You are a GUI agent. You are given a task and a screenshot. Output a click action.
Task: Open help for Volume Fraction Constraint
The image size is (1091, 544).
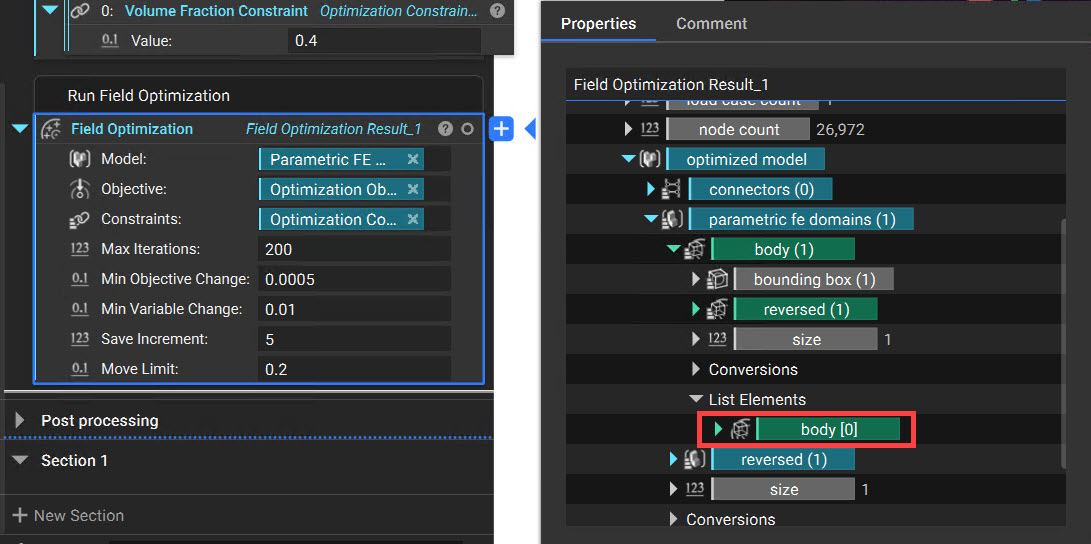(x=497, y=11)
